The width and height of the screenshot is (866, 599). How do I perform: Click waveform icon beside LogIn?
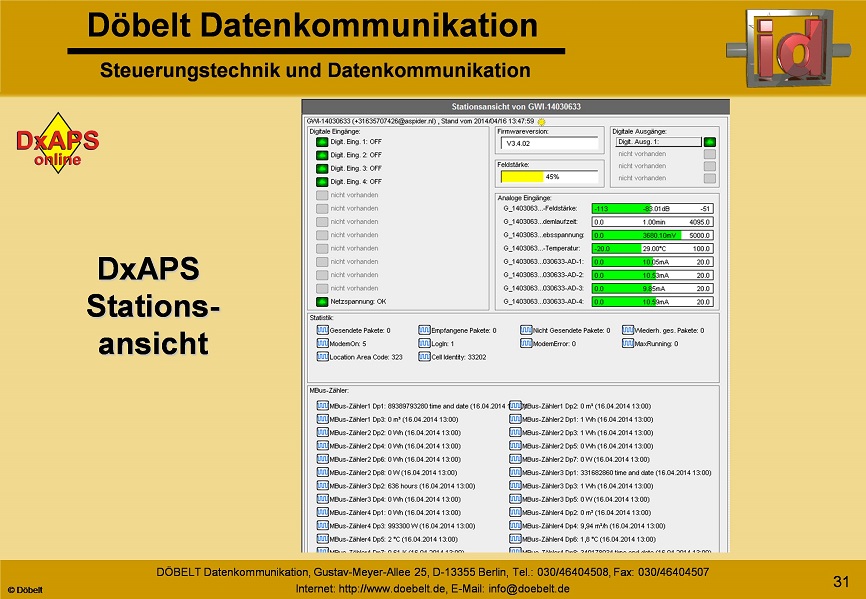click(x=424, y=343)
